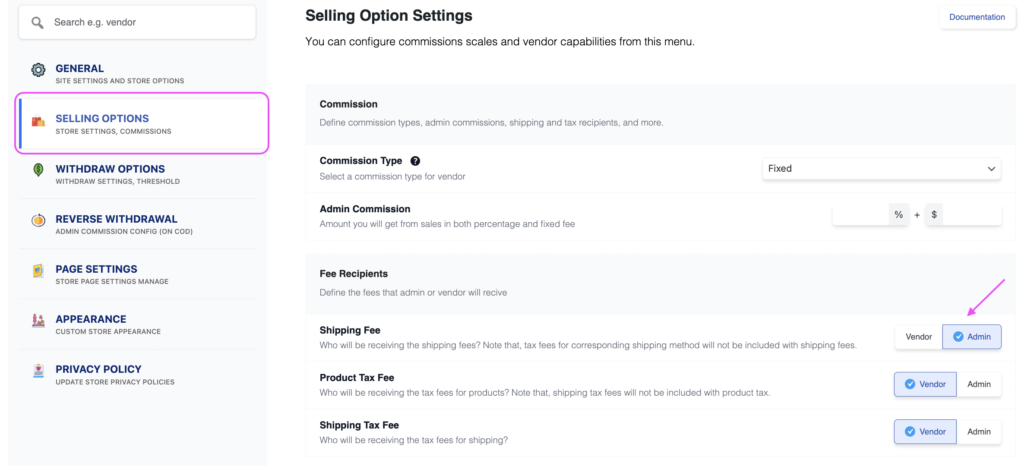The height and width of the screenshot is (466, 1024).
Task: Click the Page Settings icon
Action: point(38,271)
